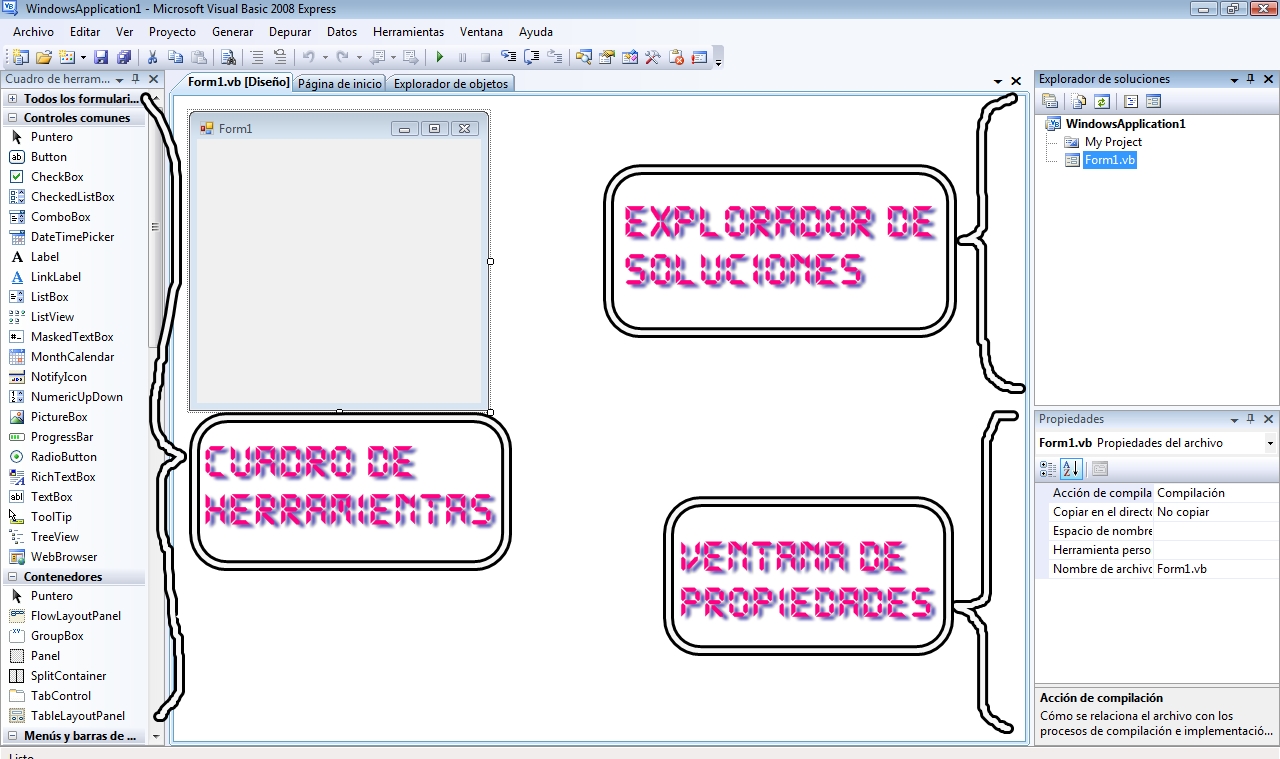This screenshot has height=759, width=1280.
Task: Click the No copiar property value
Action: click(x=1216, y=512)
